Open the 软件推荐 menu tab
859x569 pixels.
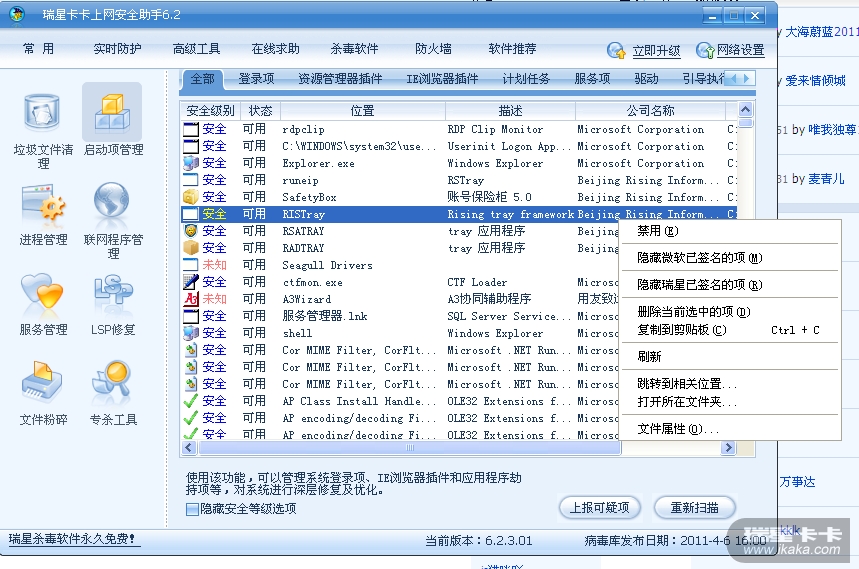pyautogui.click(x=512, y=49)
